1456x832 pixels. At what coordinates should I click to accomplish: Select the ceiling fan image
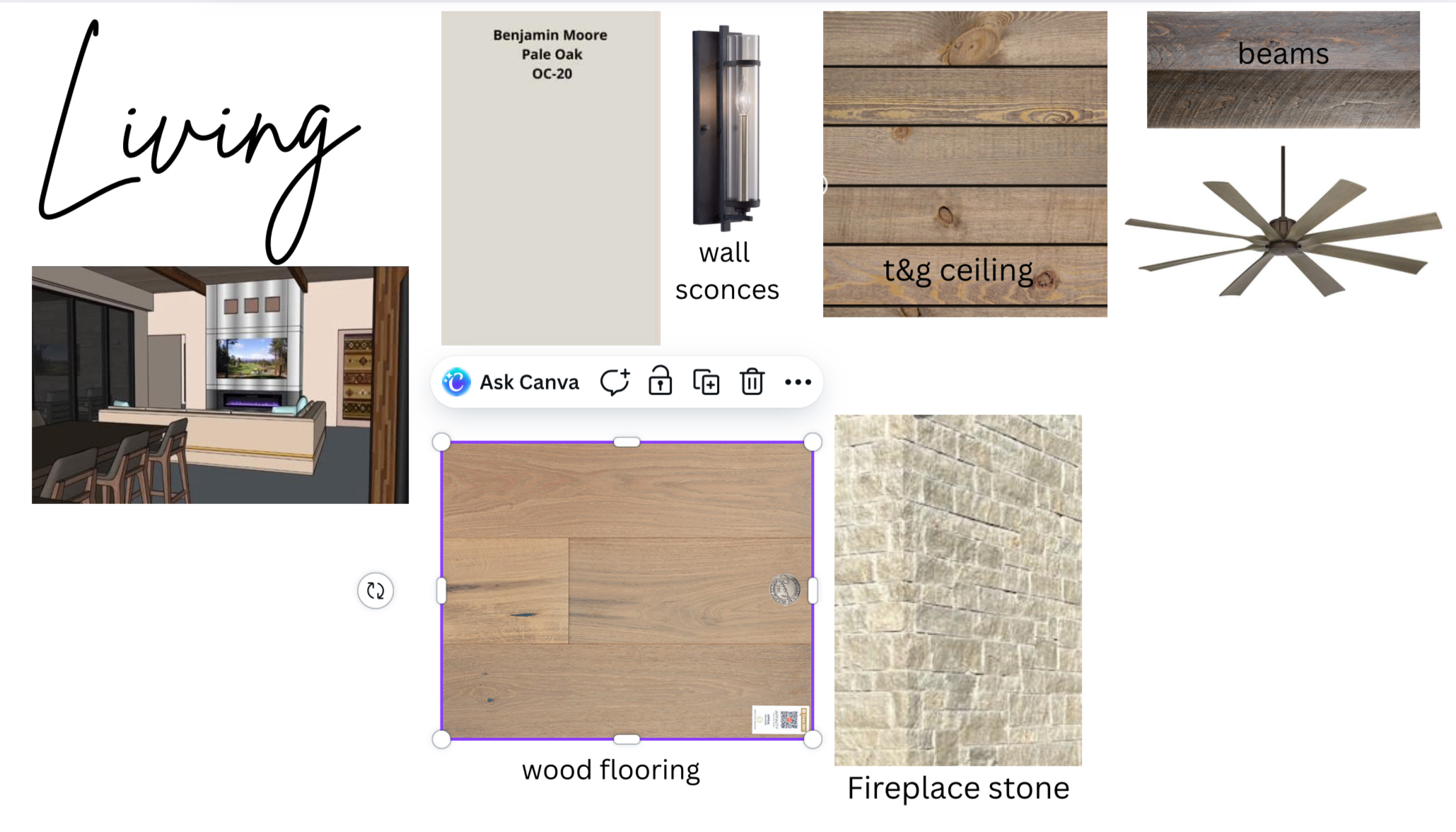[1283, 223]
